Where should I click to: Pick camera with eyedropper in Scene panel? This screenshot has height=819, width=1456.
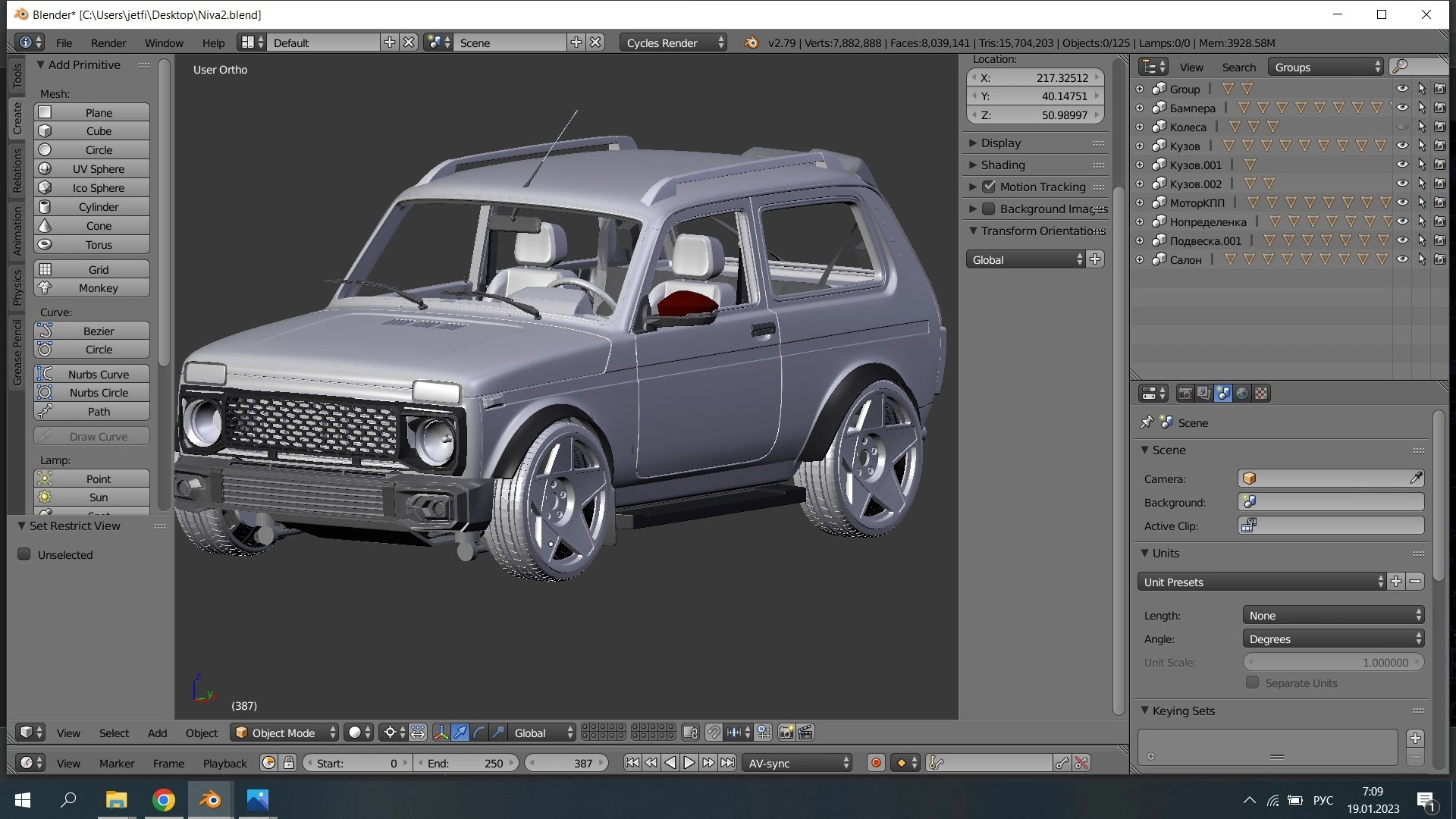pos(1415,478)
